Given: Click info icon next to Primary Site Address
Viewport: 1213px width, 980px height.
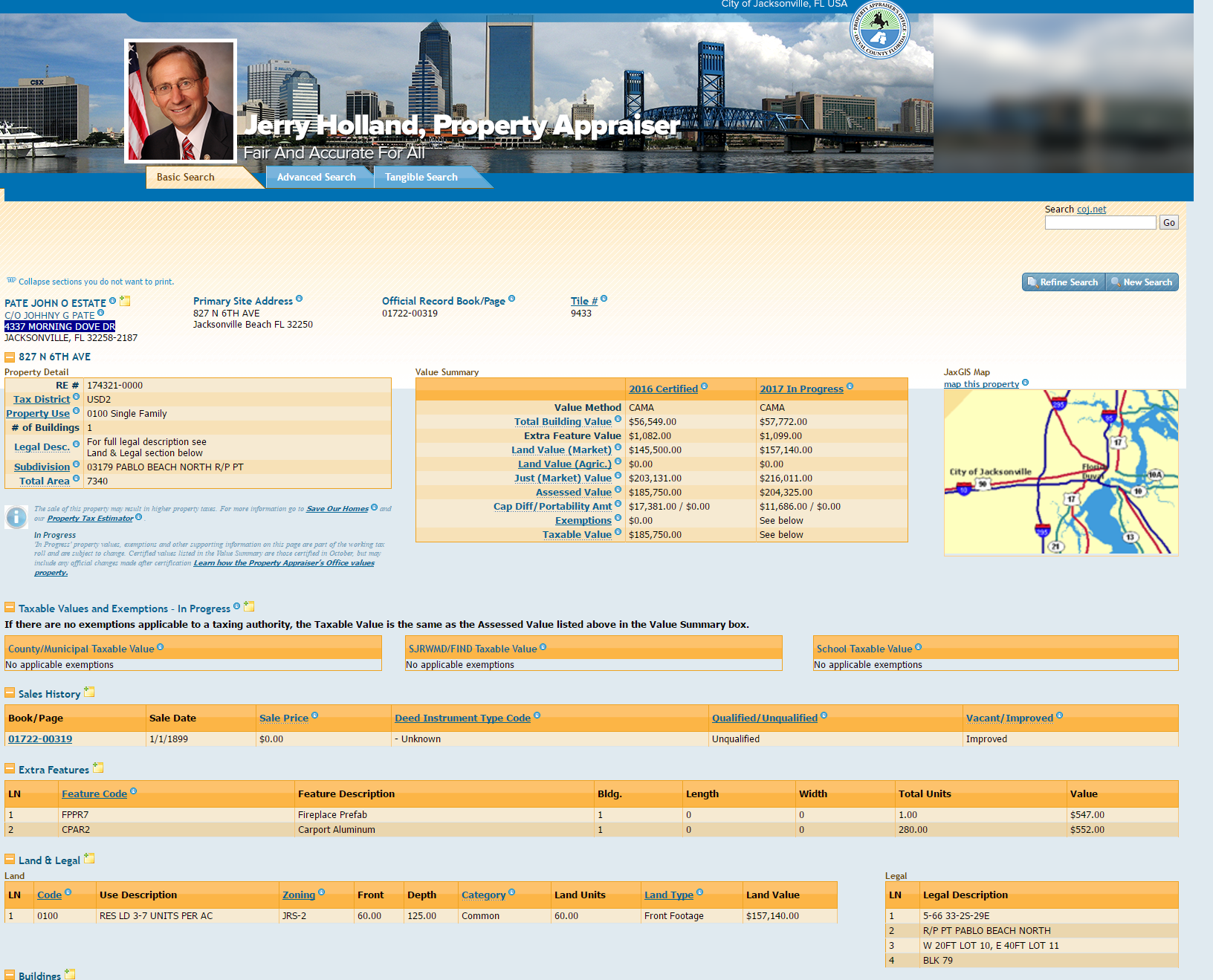Looking at the screenshot, I should click(x=300, y=299).
